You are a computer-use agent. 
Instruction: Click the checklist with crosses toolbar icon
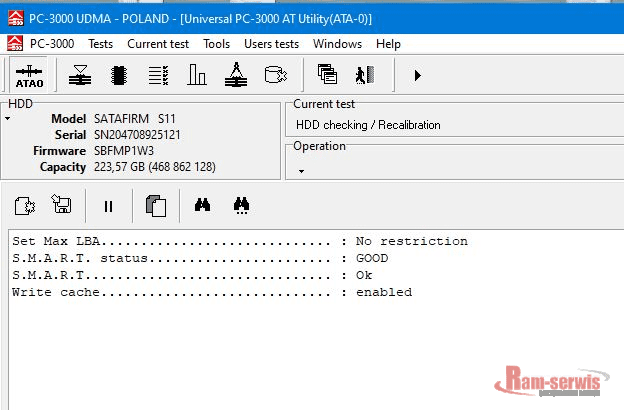point(158,75)
